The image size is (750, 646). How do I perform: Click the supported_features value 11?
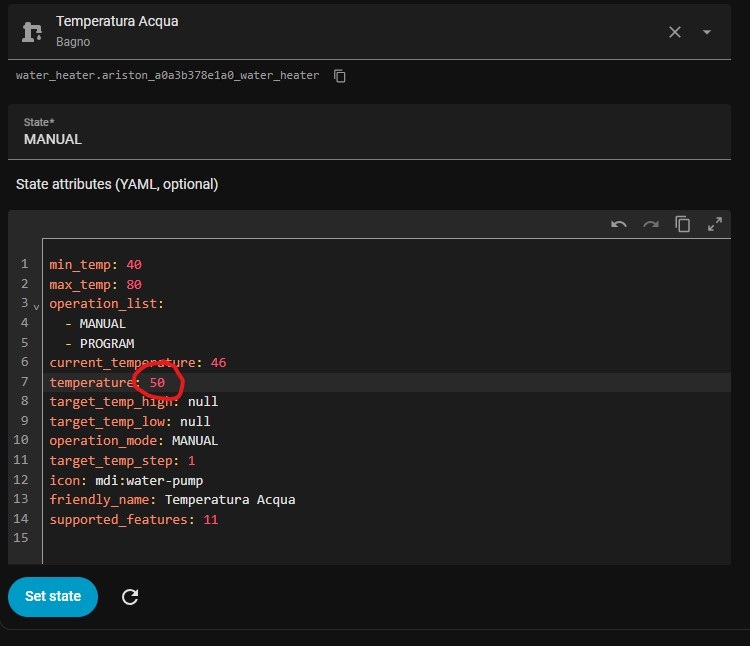coord(210,519)
